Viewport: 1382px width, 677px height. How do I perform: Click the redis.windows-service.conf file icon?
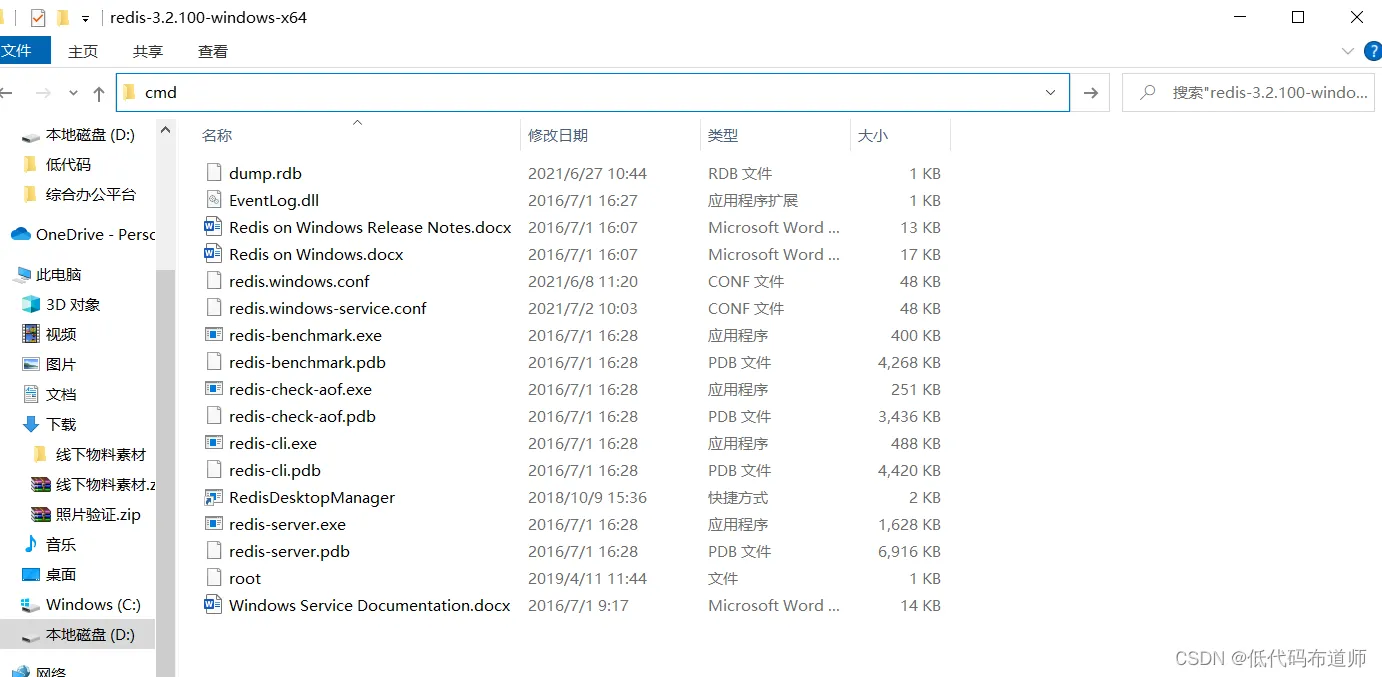[x=213, y=308]
